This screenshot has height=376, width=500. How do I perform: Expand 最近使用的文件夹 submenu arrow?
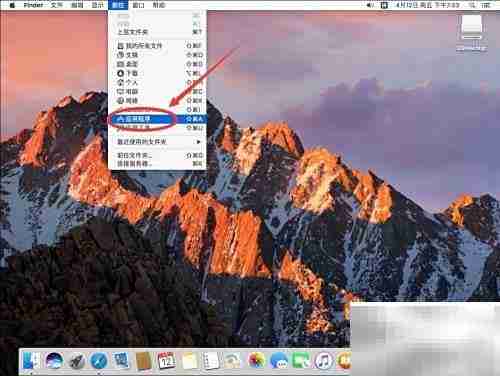tap(198, 142)
